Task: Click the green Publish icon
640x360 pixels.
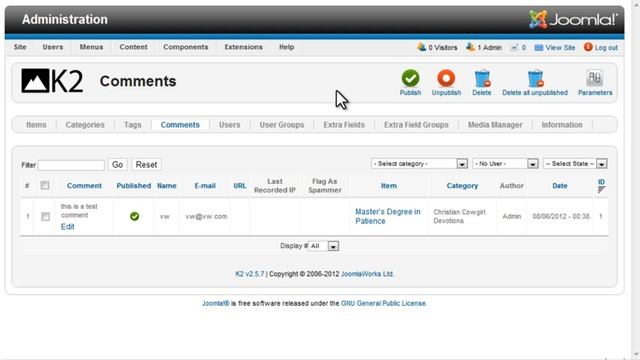Action: tap(410, 78)
